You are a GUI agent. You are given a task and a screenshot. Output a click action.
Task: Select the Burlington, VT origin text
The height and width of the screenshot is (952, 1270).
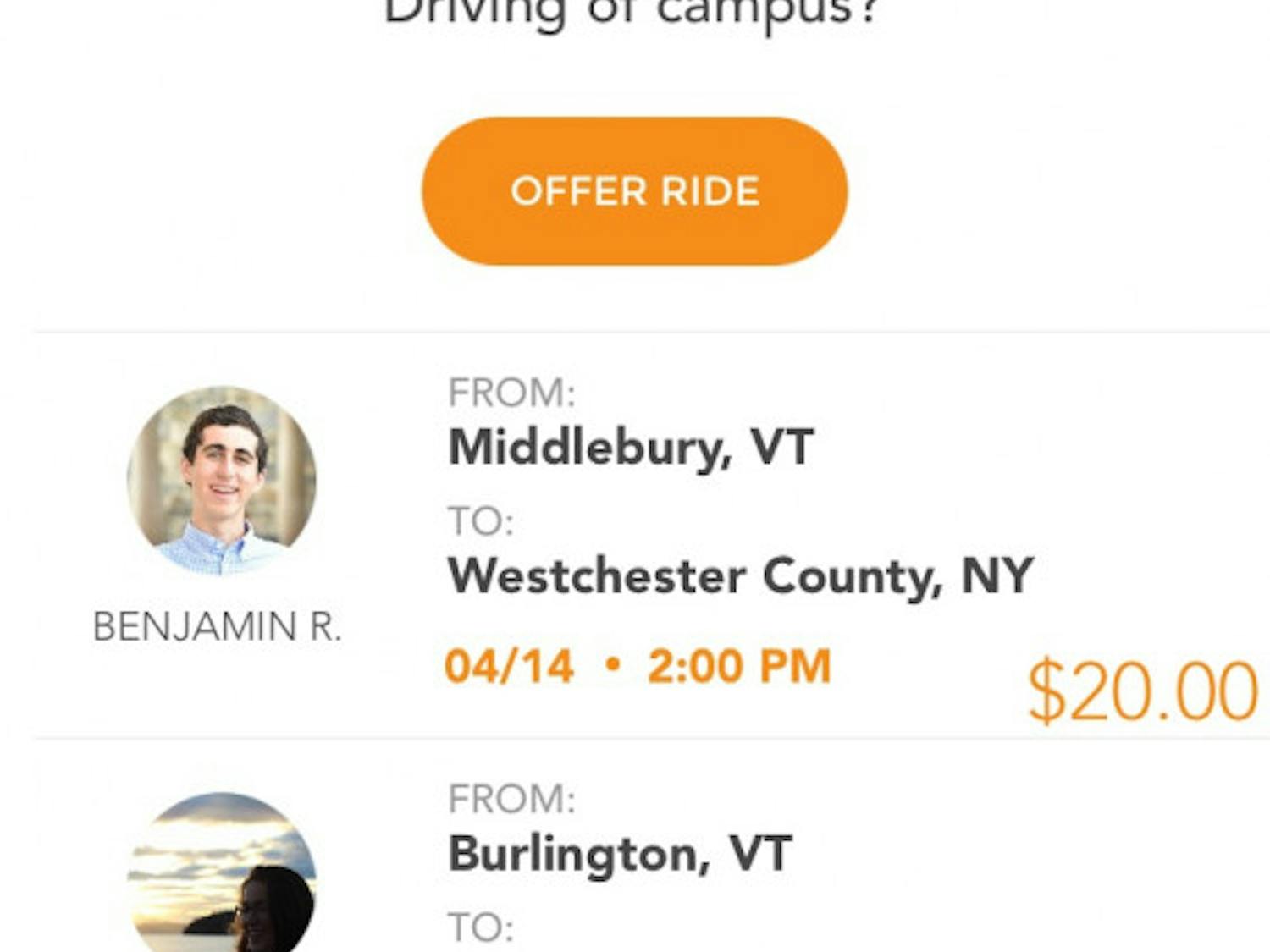(x=620, y=853)
